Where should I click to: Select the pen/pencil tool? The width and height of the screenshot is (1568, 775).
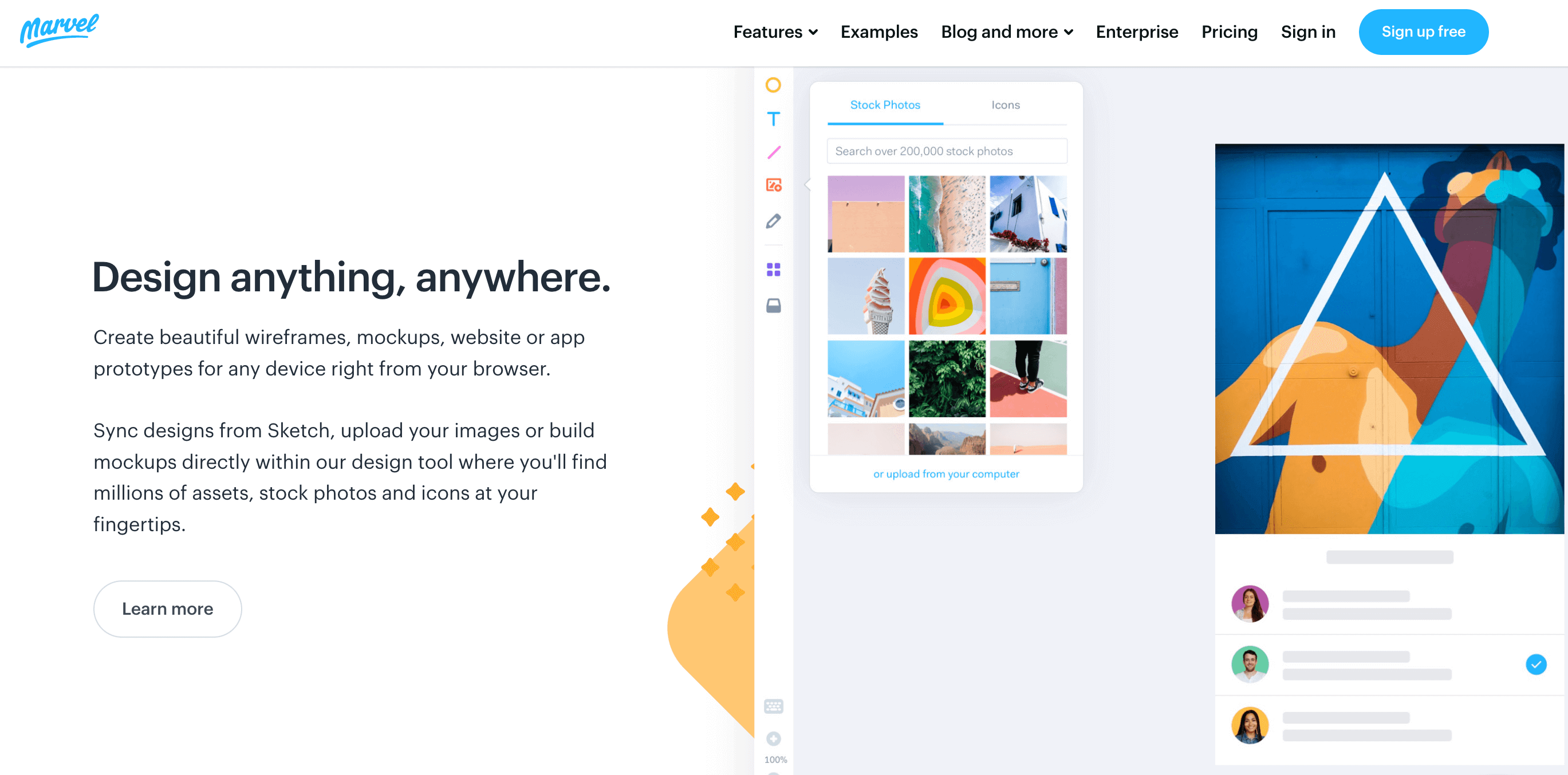775,220
